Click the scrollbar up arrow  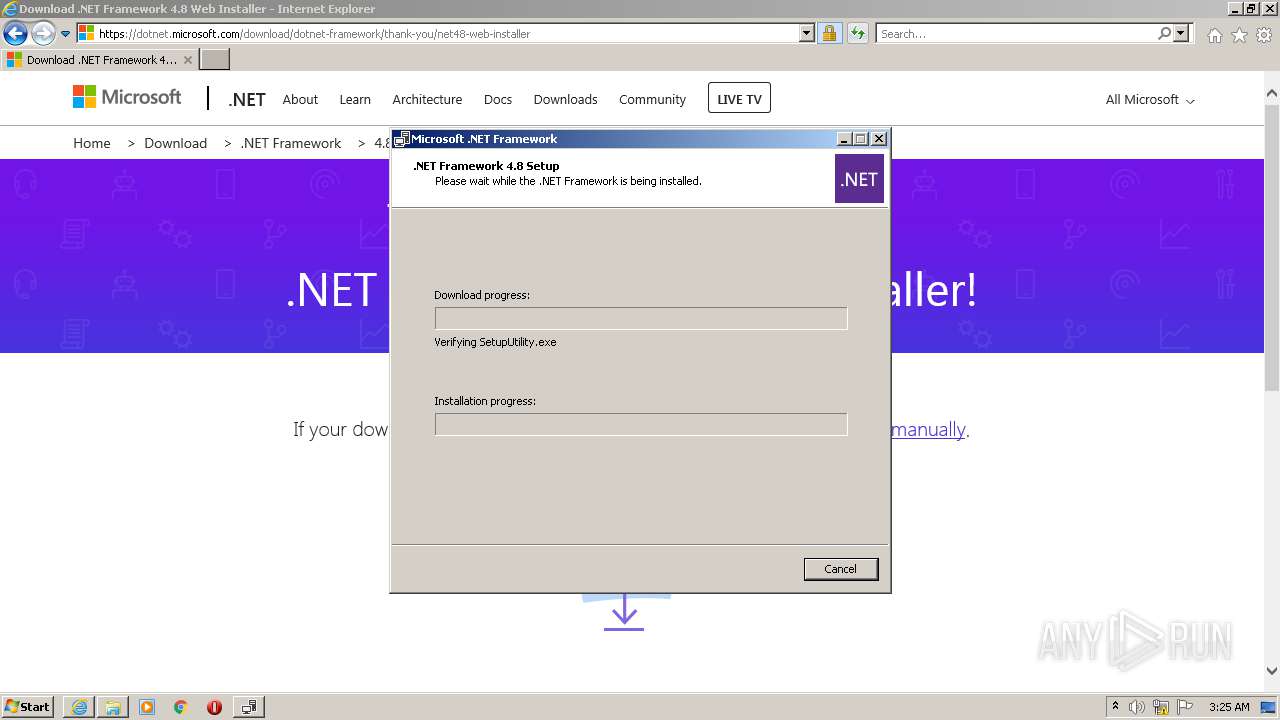click(1271, 94)
